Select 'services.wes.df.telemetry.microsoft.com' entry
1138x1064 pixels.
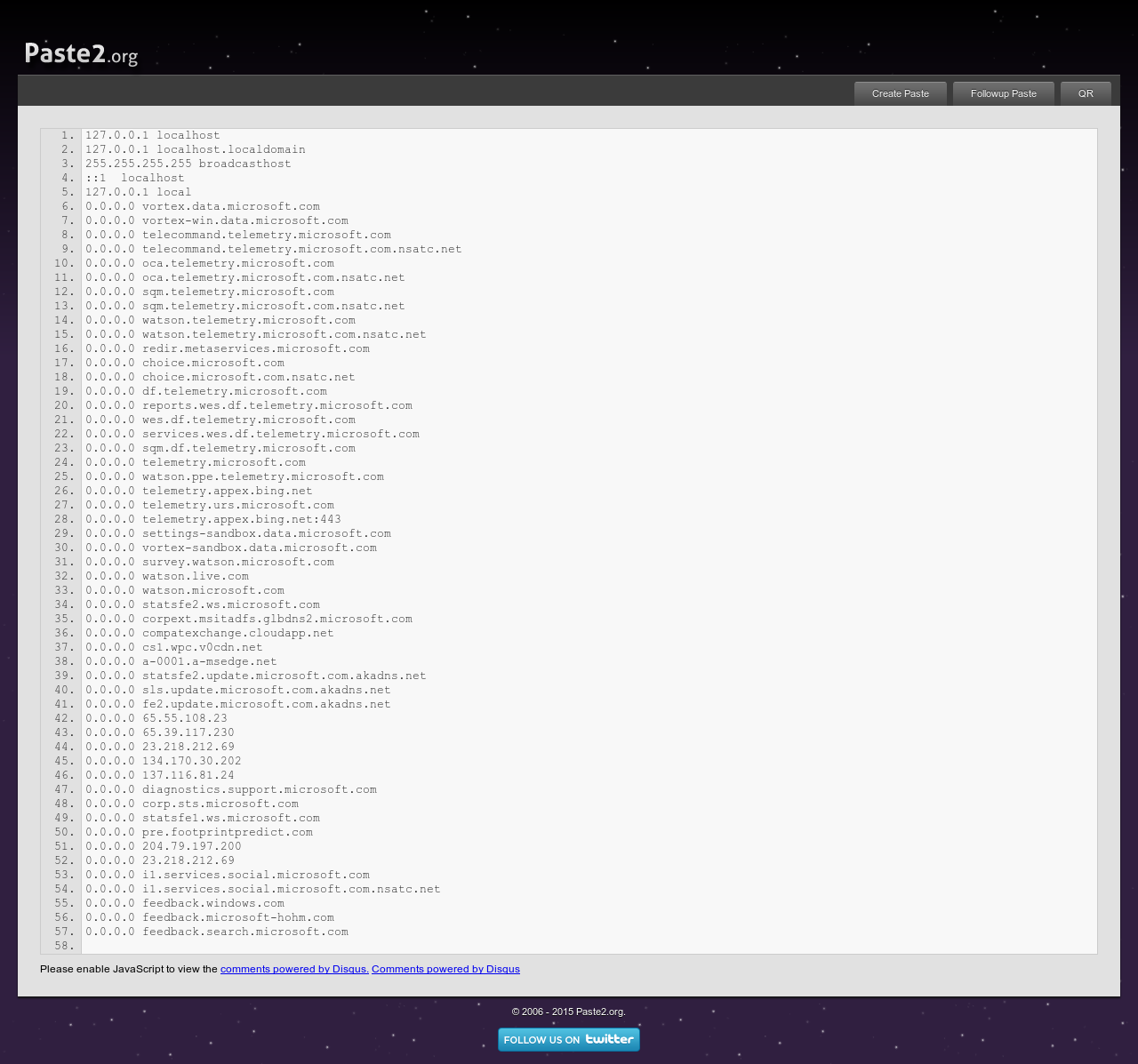coord(281,434)
